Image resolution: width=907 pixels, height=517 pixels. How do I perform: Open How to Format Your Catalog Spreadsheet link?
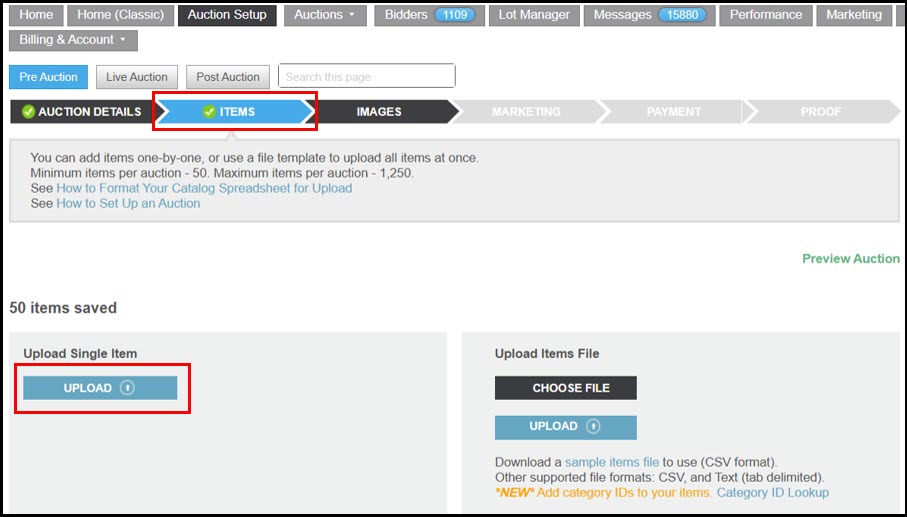point(204,188)
